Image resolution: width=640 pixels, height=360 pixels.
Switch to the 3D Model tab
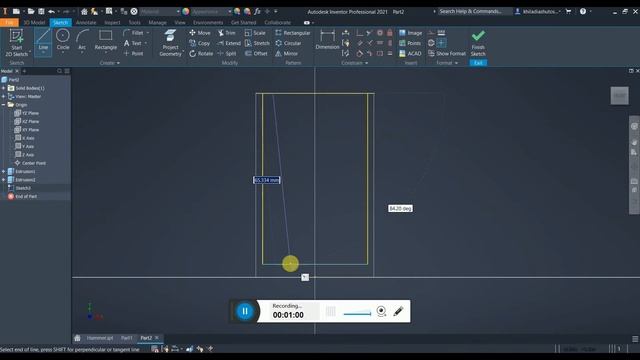pos(34,22)
